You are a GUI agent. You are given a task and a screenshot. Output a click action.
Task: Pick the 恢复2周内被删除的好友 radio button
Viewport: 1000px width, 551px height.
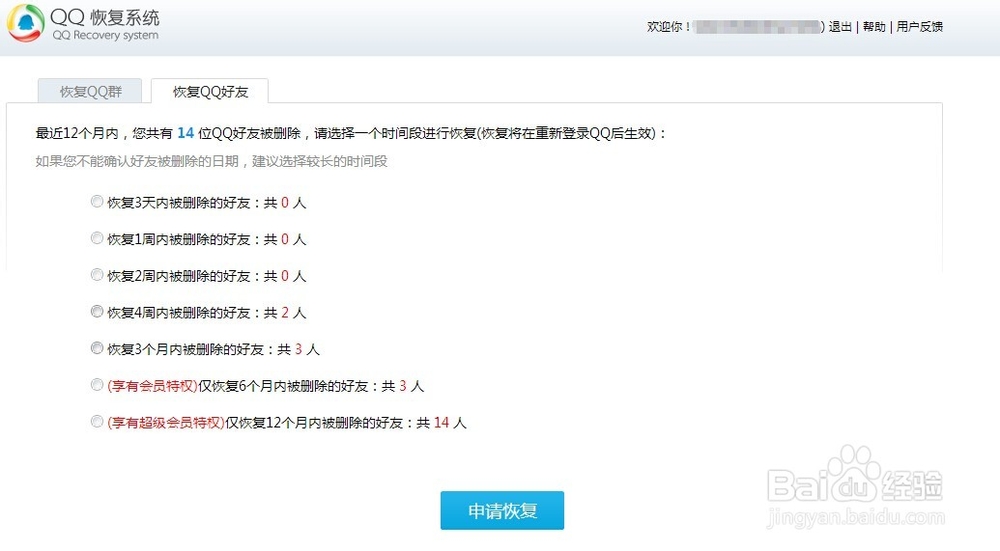point(97,275)
